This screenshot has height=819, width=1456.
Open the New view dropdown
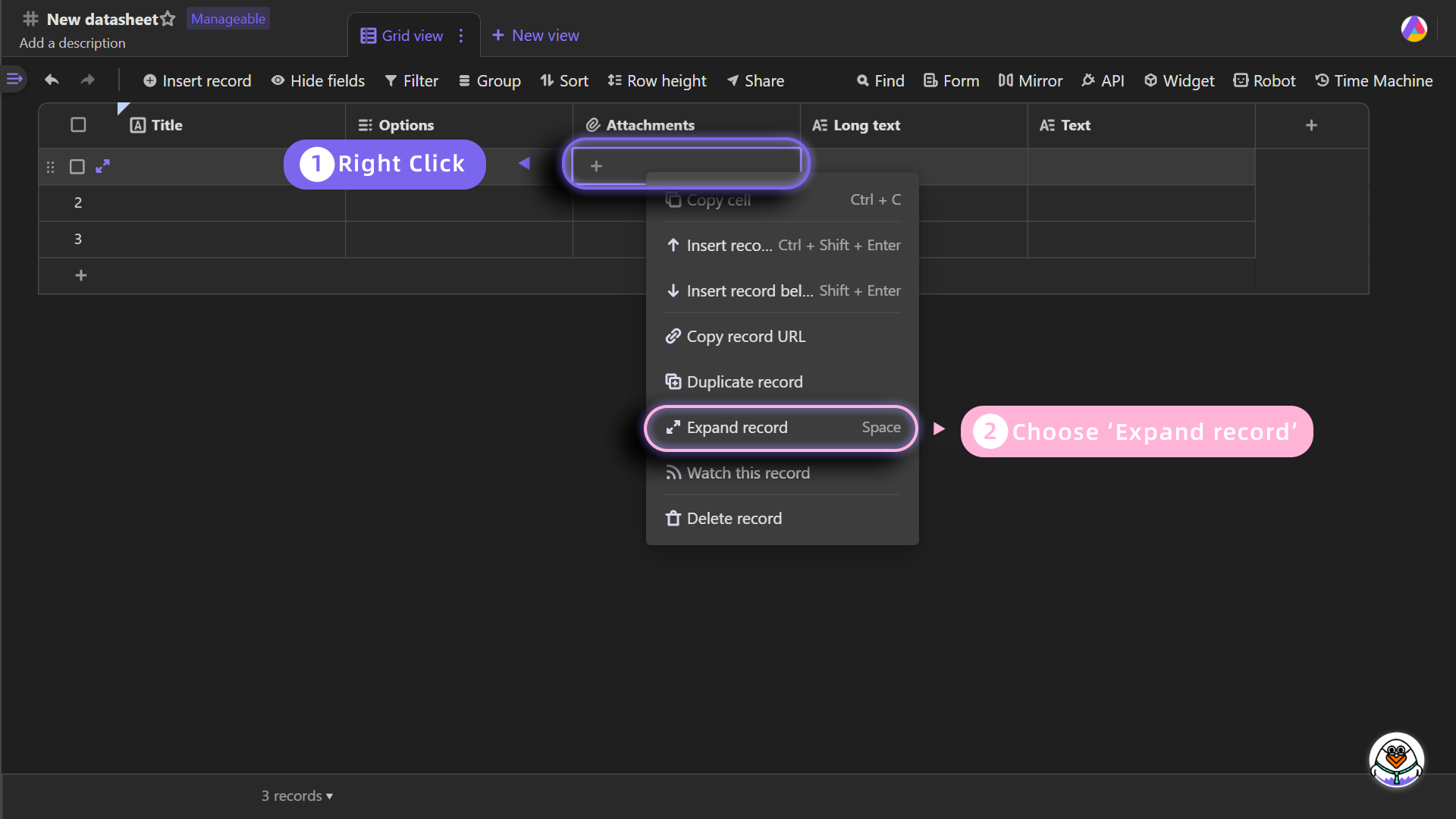pos(535,35)
